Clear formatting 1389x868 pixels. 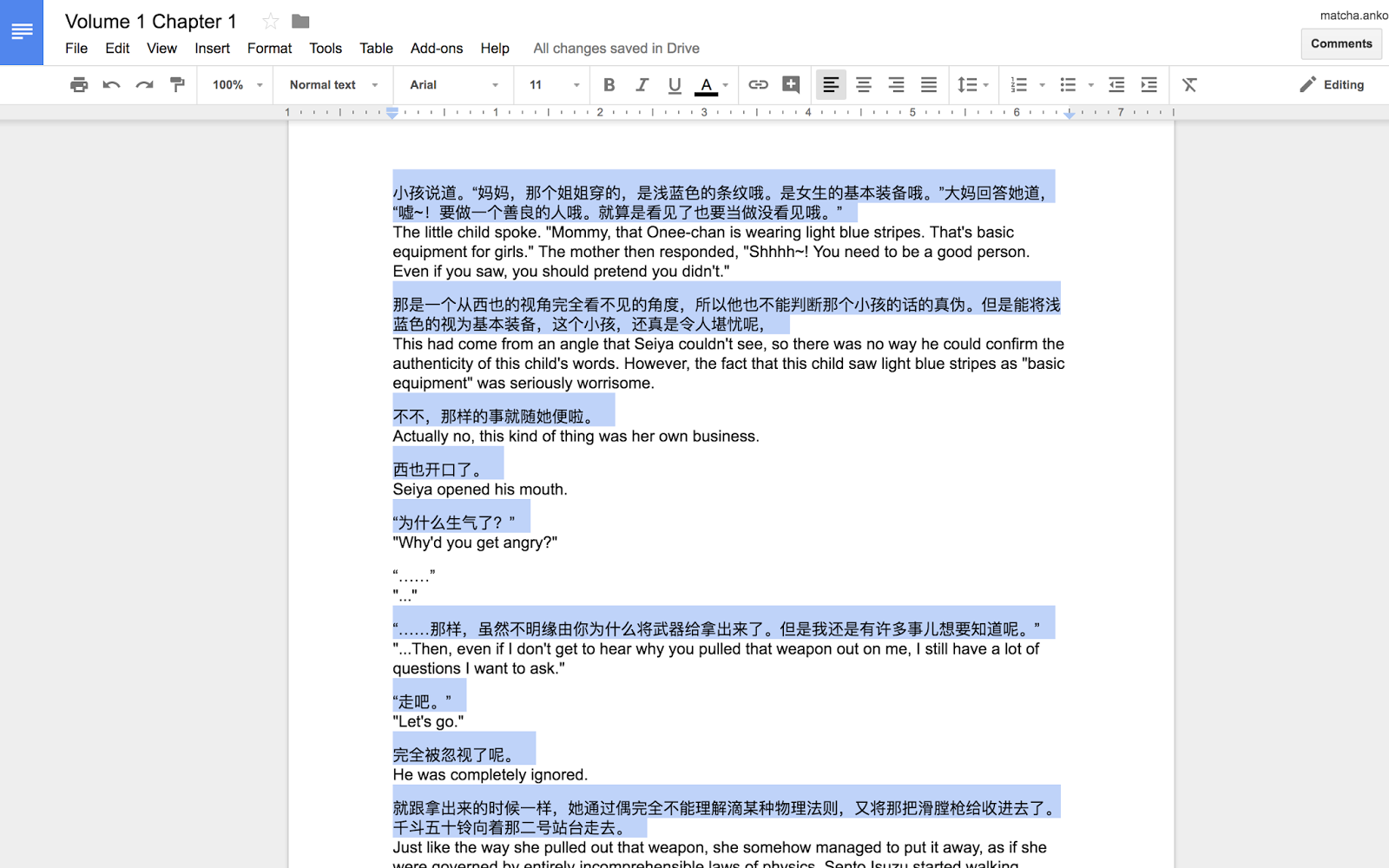click(x=1189, y=84)
